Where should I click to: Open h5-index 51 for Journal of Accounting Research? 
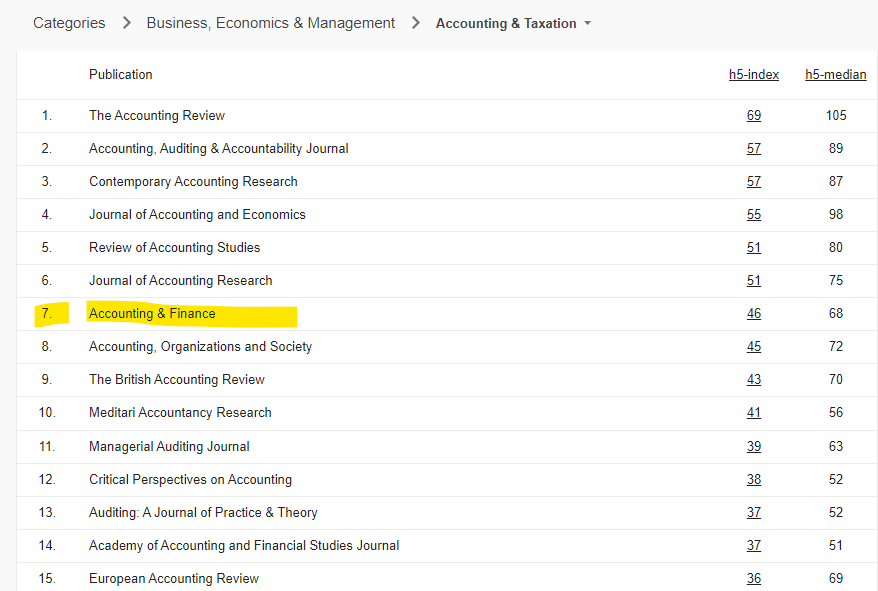point(754,281)
